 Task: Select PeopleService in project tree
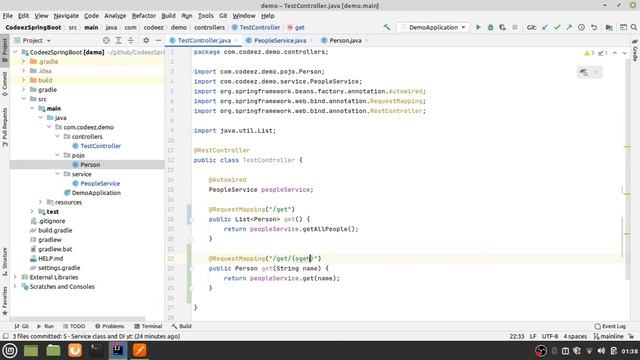[x=100, y=183]
